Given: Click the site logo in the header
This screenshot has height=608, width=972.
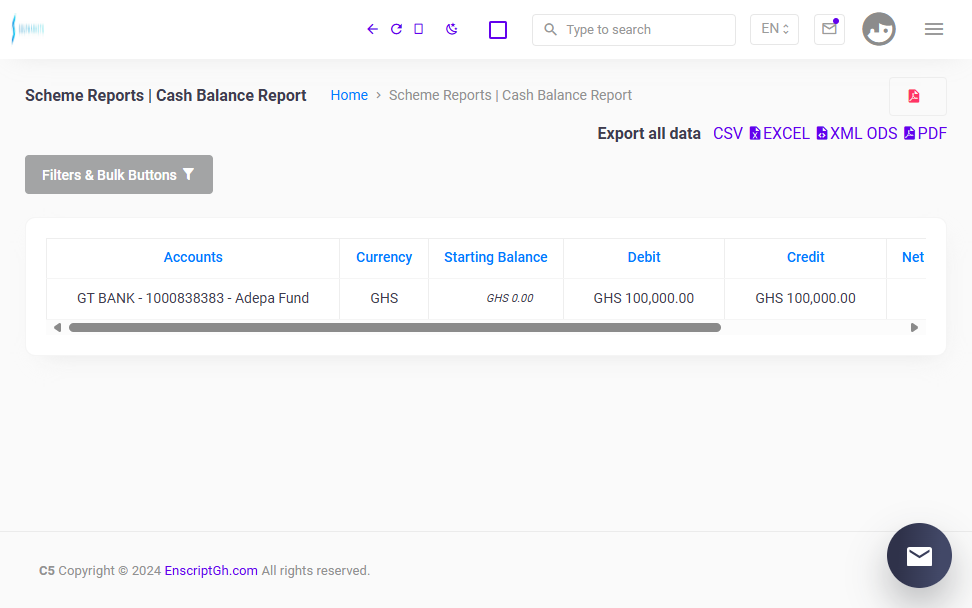Looking at the screenshot, I should click(28, 29).
